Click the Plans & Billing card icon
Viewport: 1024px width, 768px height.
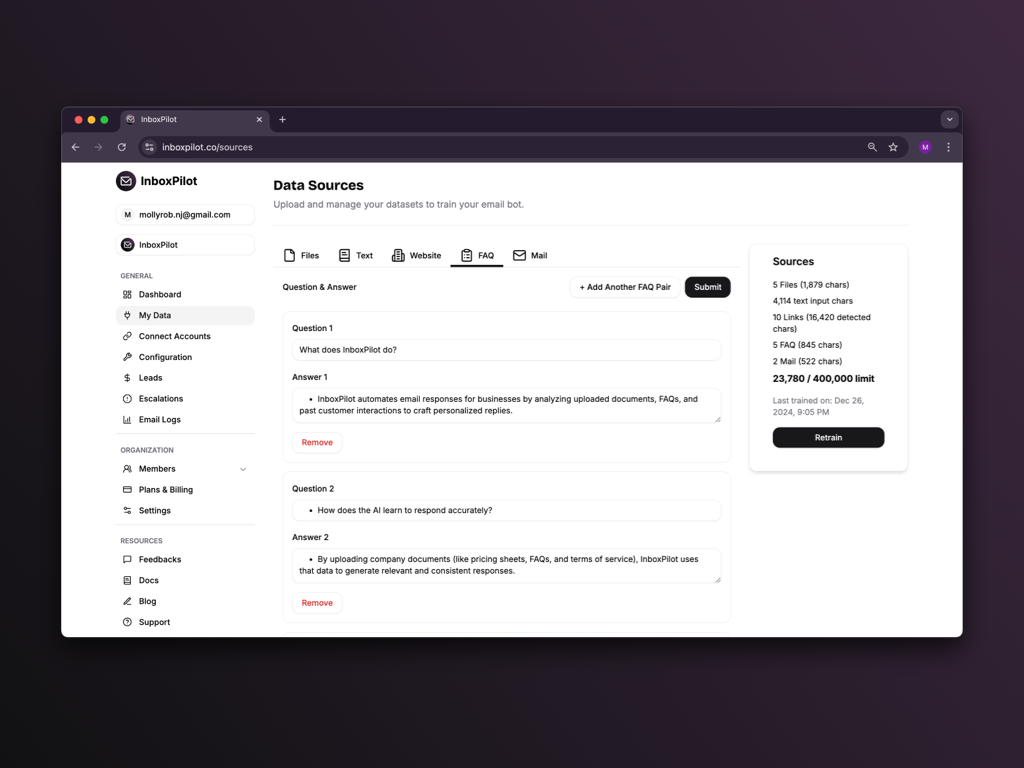(x=127, y=490)
